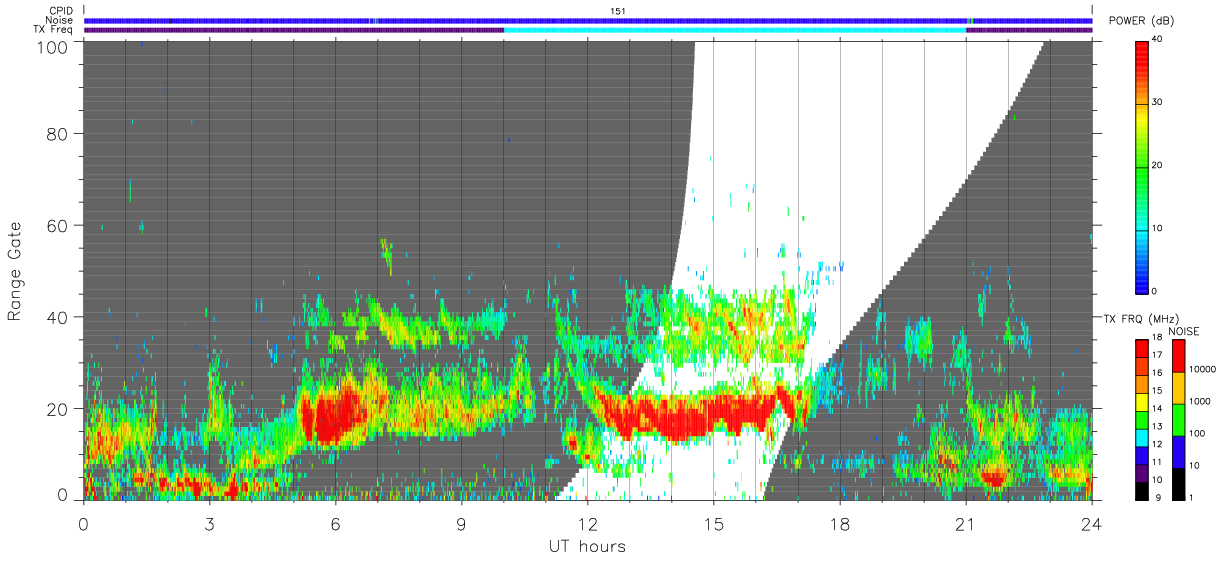Click x-axis tick label '15'
Viewport: 1228px width, 567px height.
click(x=713, y=524)
